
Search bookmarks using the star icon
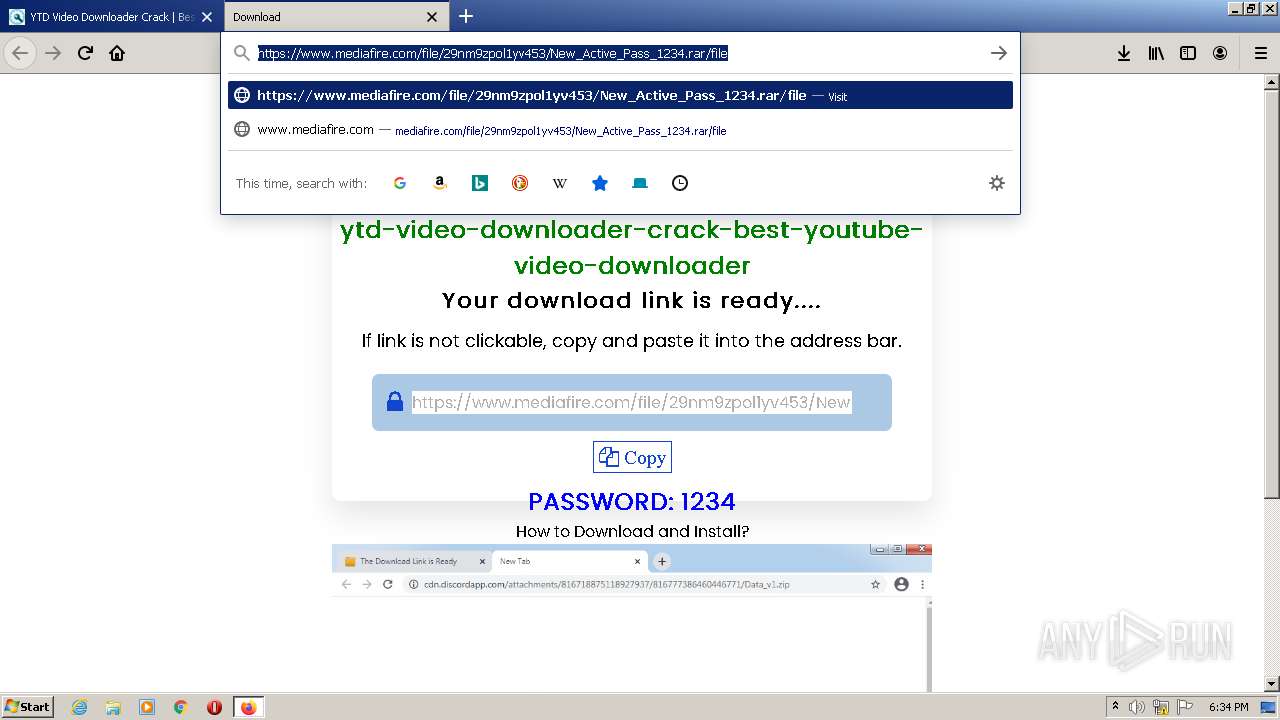pos(600,183)
